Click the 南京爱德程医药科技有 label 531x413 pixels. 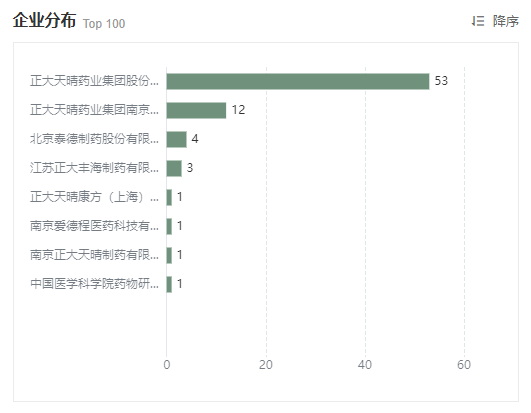tap(94, 226)
